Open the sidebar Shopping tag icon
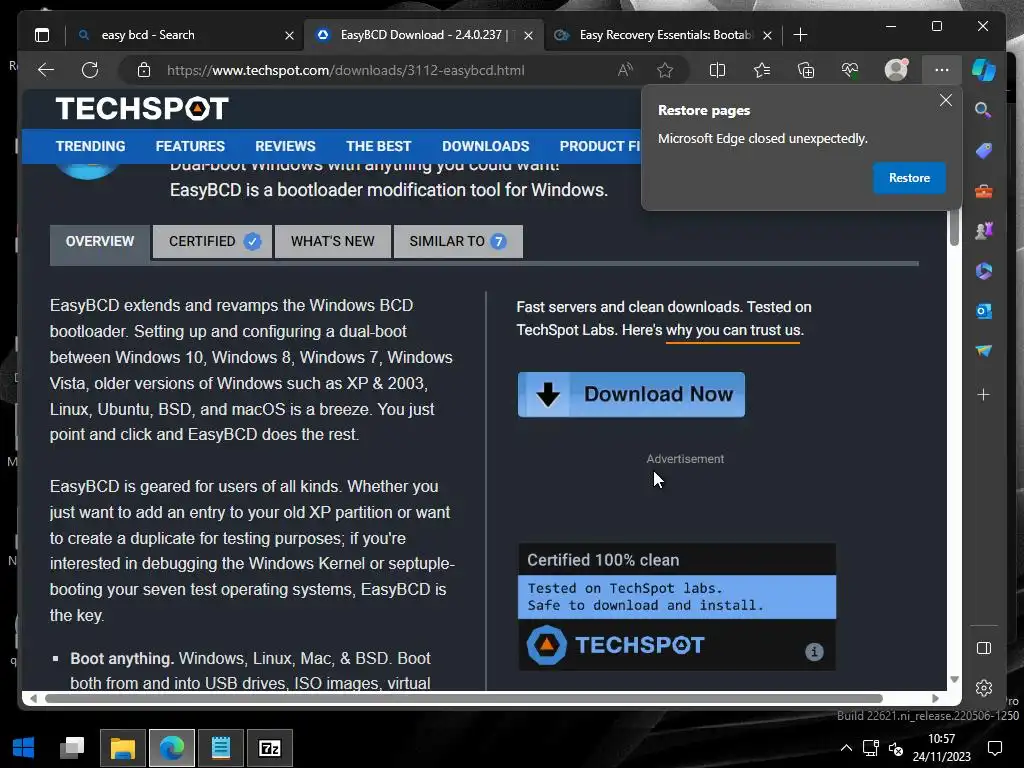Screen dimensions: 1024x768 point(984,151)
